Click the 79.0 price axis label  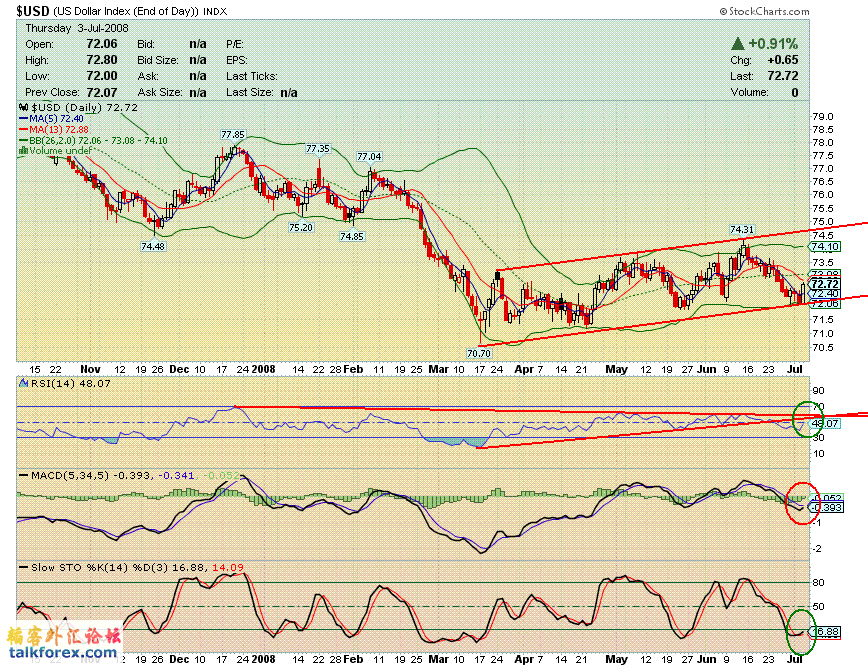[823, 116]
